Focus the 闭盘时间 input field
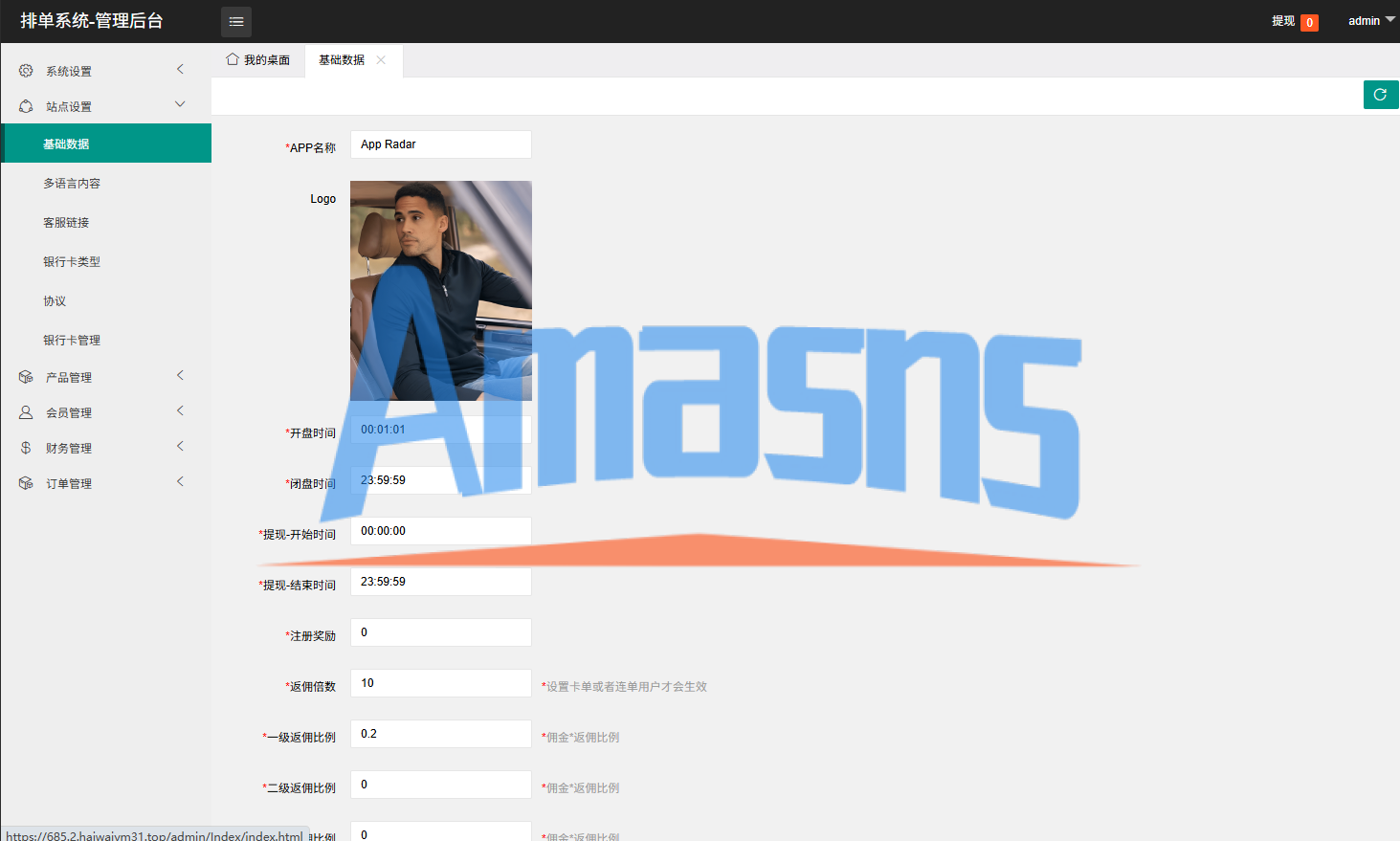 [x=441, y=480]
